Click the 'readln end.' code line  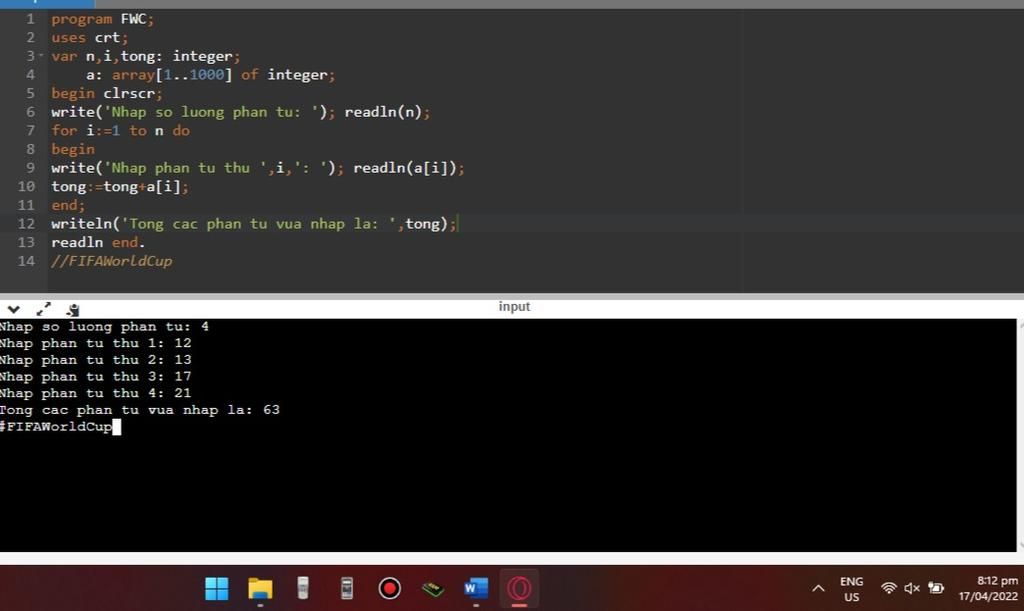[98, 242]
